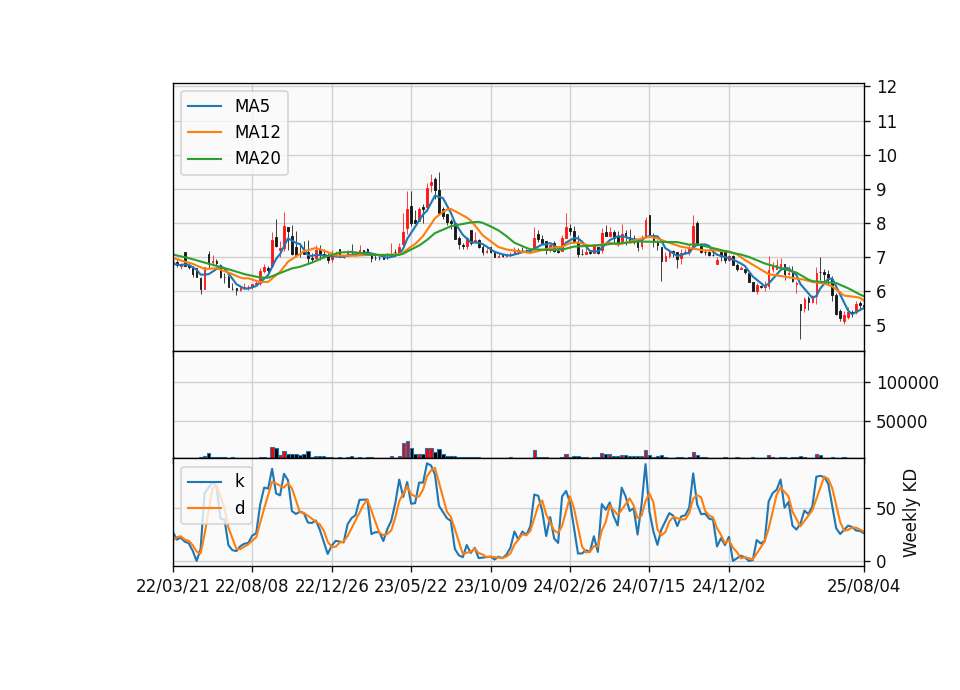
Task: Select the 22/12/26 date tick label
Action: (332, 587)
